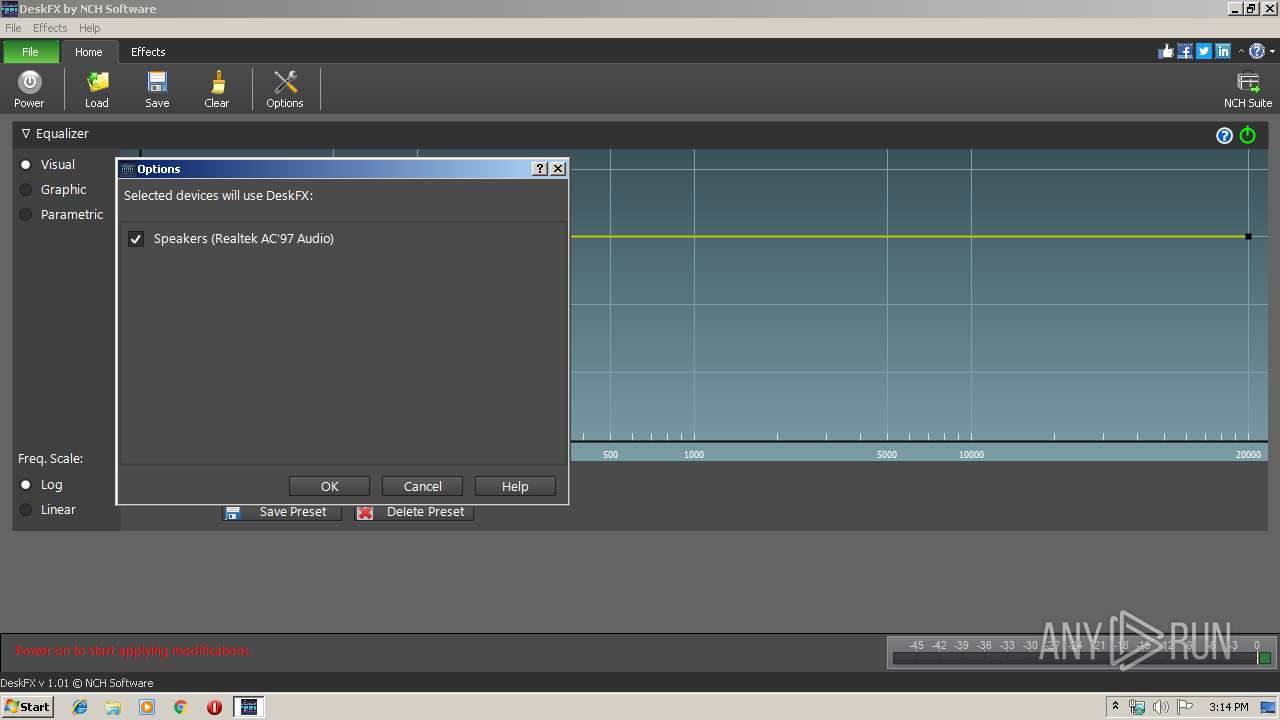Click the output level meter bar
The height and width of the screenshot is (720, 1280).
[1081, 658]
